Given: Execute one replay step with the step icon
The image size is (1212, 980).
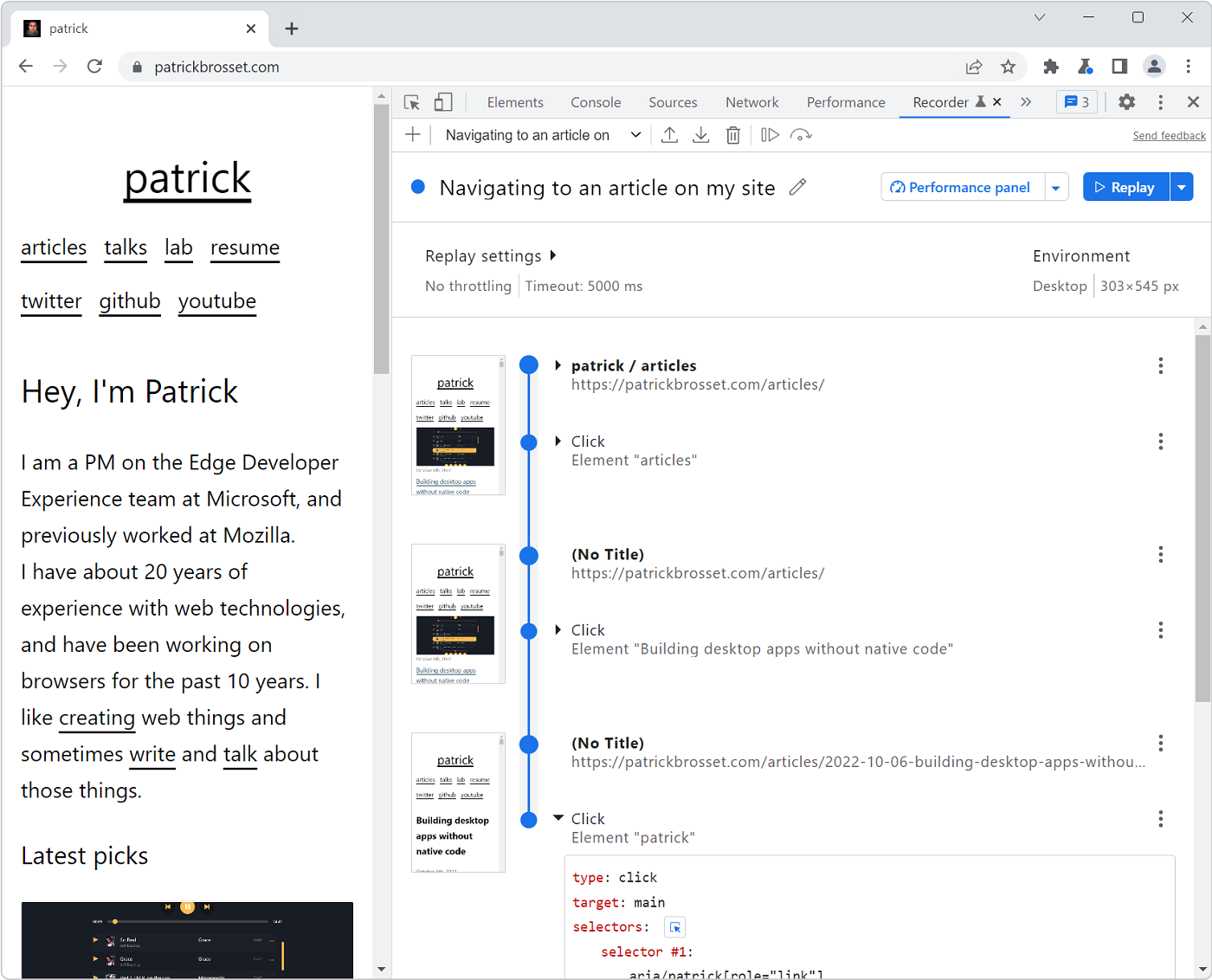Looking at the screenshot, I should (x=769, y=134).
